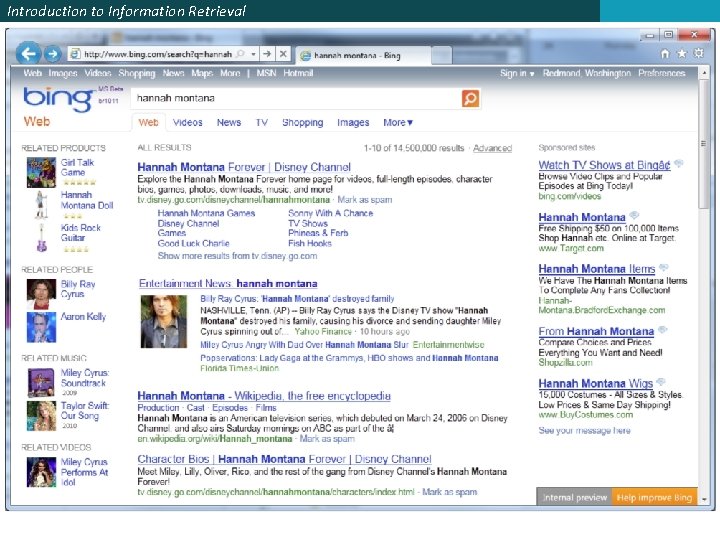Click 'Miley Cyrus Performs At Idol' video link
Viewport: 720px width, 540px height.
click(84, 472)
